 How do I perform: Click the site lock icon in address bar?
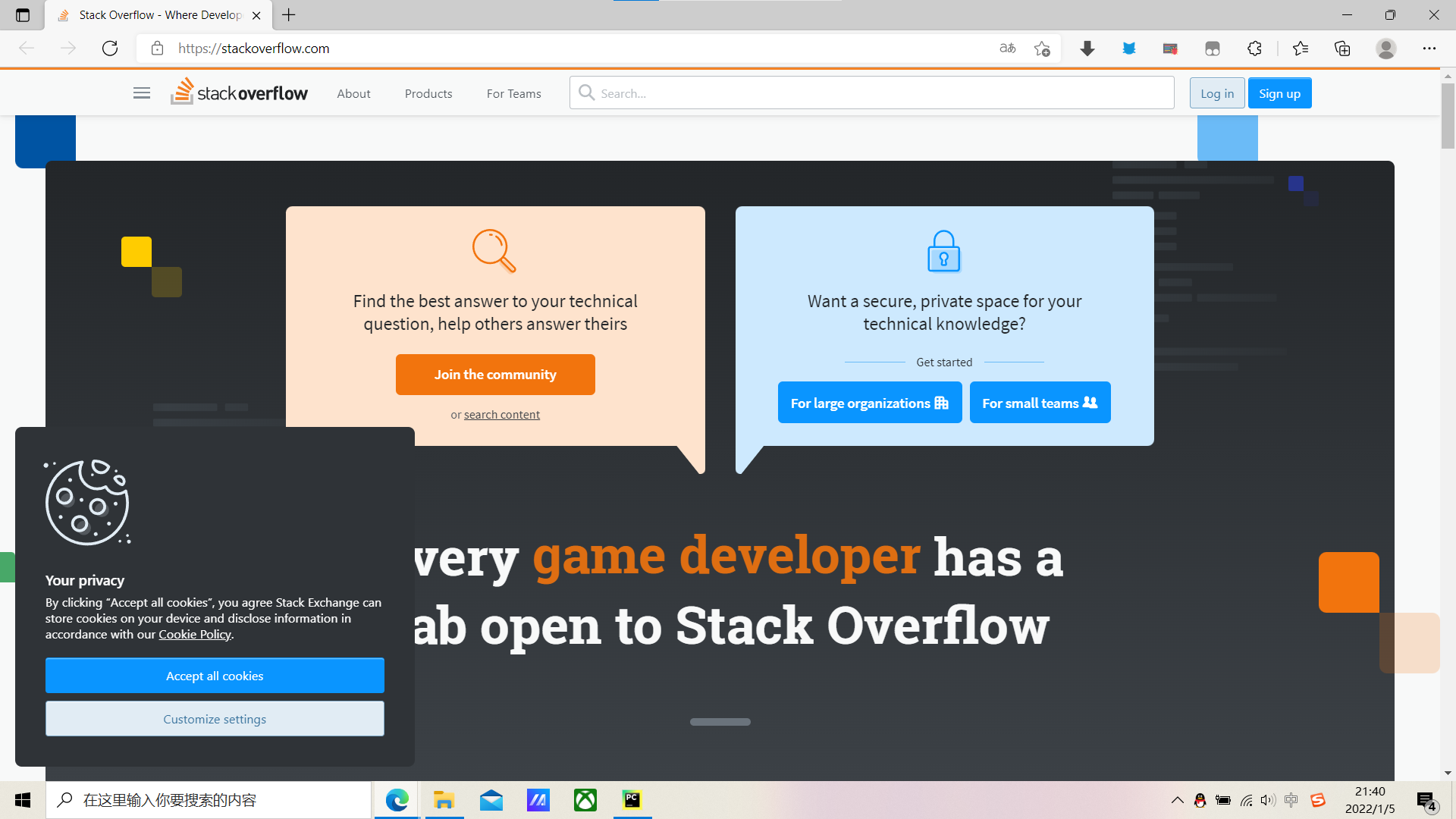point(157,49)
